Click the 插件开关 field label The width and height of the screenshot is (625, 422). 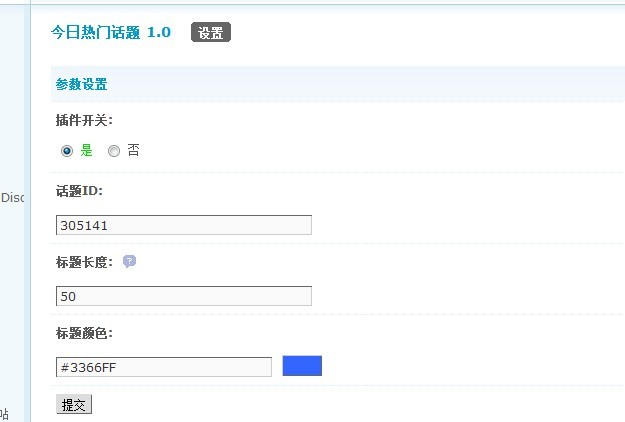point(84,120)
